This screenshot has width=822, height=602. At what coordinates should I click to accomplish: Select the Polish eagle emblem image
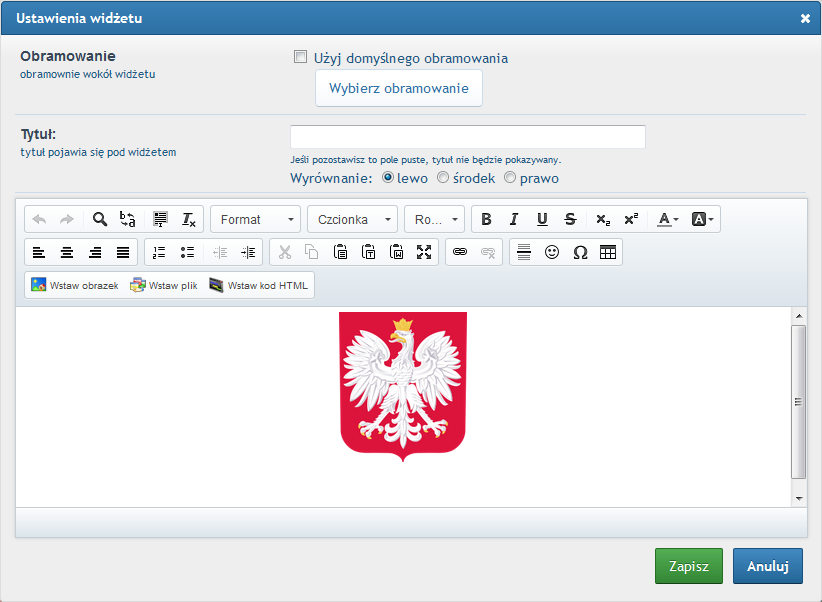403,387
